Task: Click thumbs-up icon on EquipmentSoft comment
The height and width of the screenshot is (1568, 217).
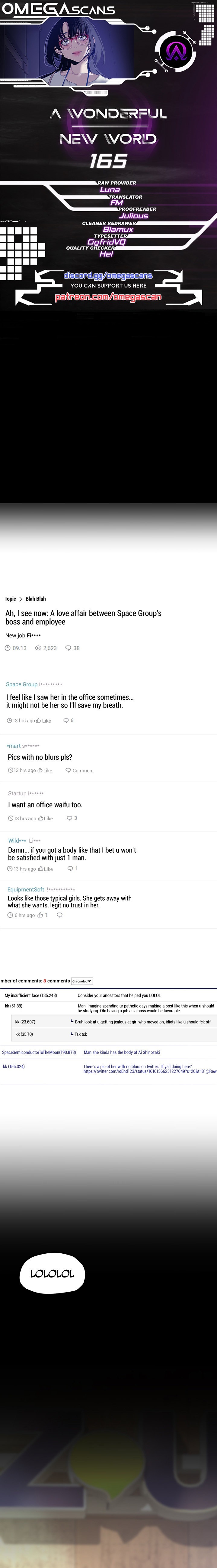Action: [x=40, y=915]
